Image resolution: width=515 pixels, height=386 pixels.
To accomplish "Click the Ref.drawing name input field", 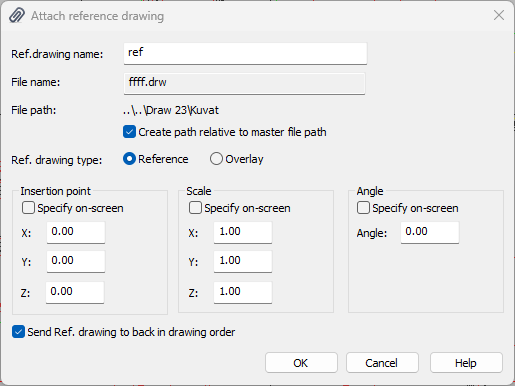I will click(x=245, y=53).
